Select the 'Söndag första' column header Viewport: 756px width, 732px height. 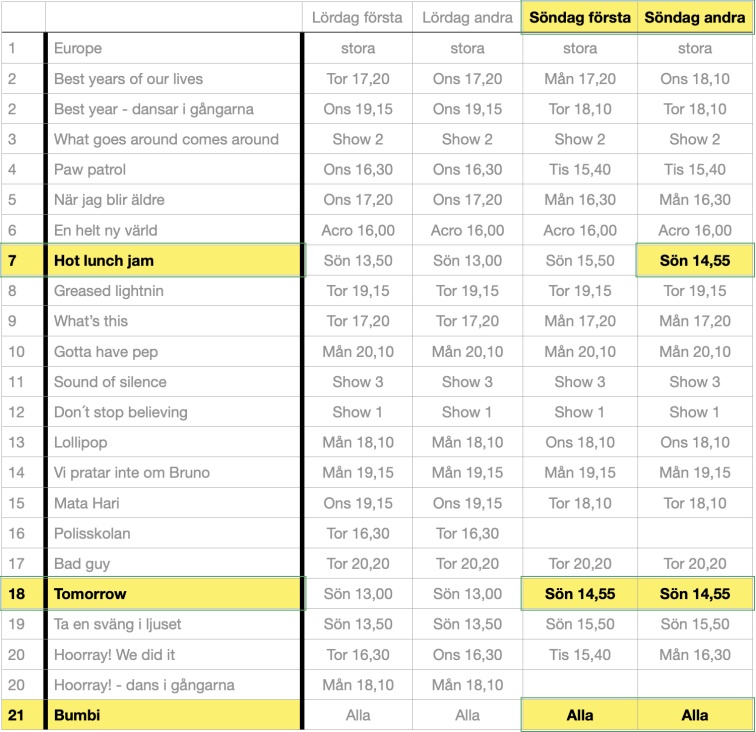point(580,18)
